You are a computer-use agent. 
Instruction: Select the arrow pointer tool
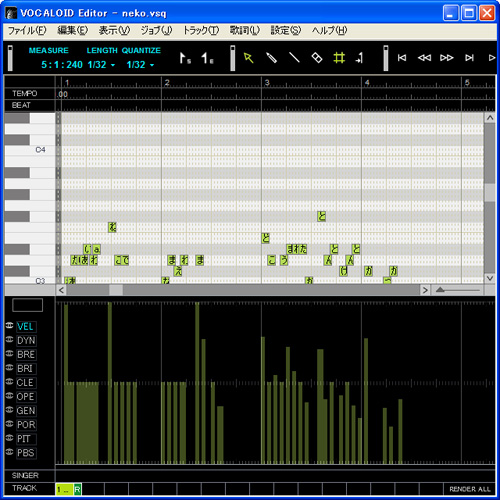pos(248,58)
